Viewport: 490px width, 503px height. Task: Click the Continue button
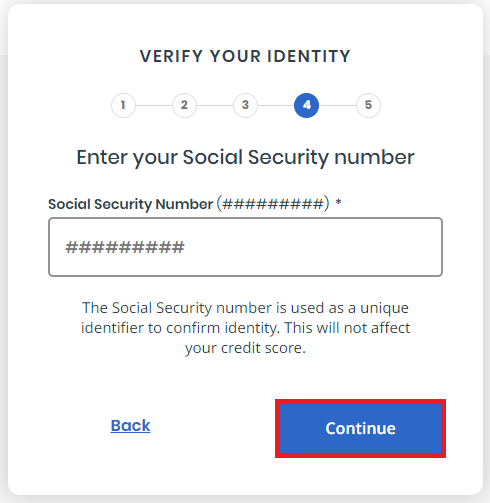(360, 428)
